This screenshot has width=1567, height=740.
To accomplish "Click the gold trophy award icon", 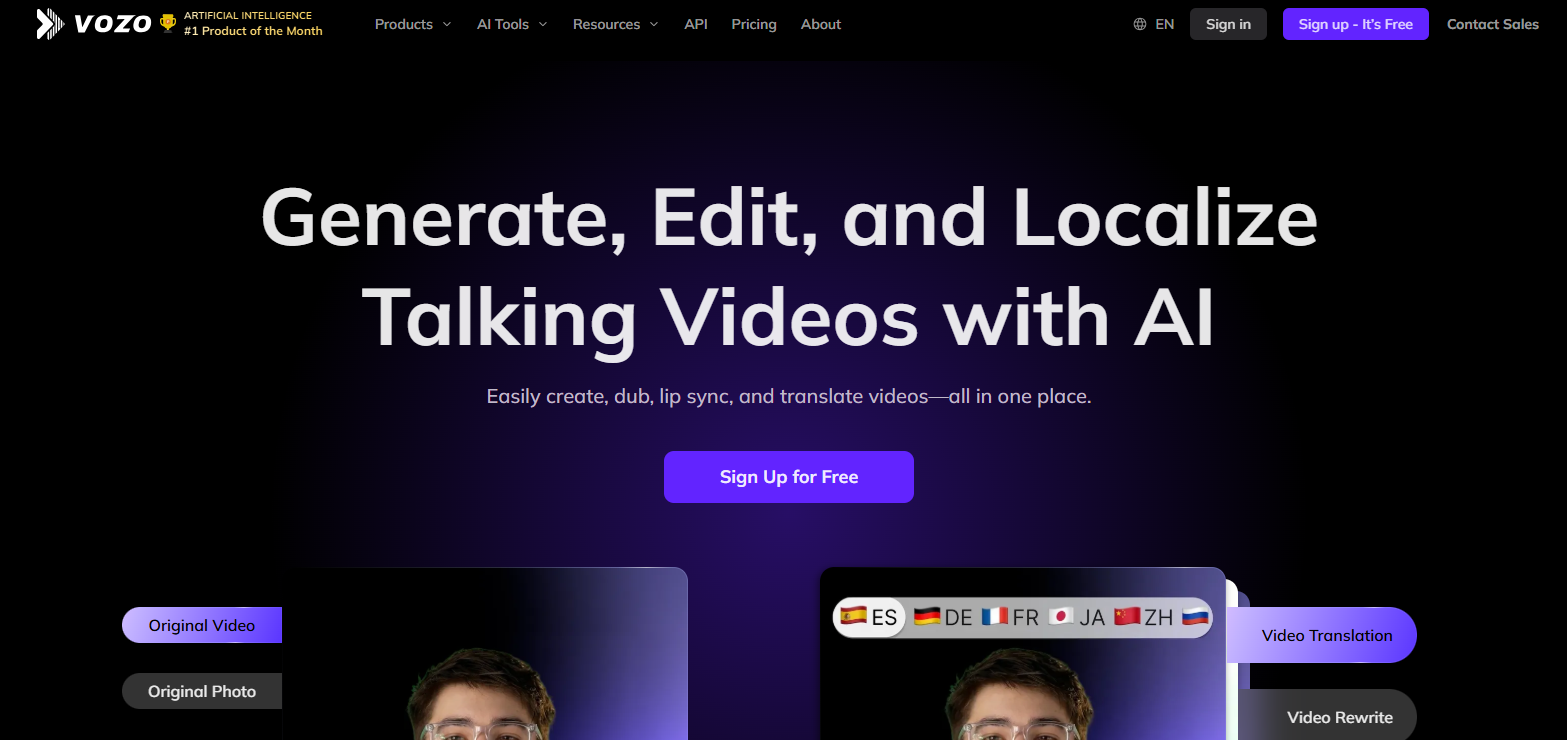I will click(x=168, y=23).
